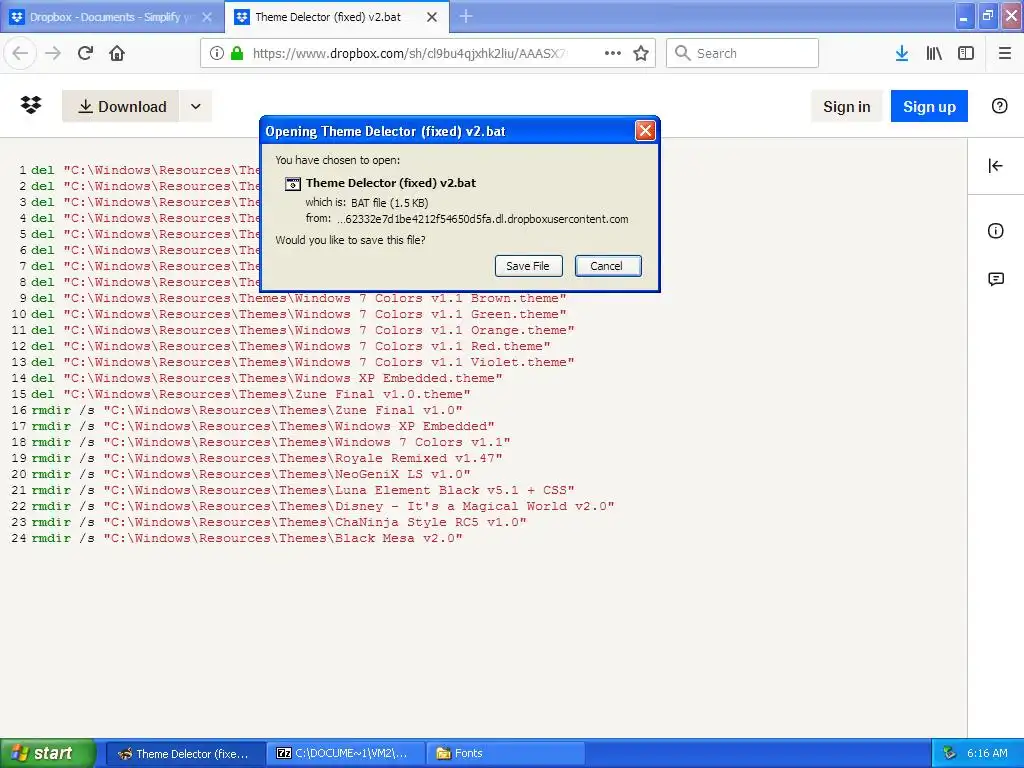Viewport: 1024px width, 768px height.
Task: Click the green secure connection padlock
Action: (x=236, y=53)
